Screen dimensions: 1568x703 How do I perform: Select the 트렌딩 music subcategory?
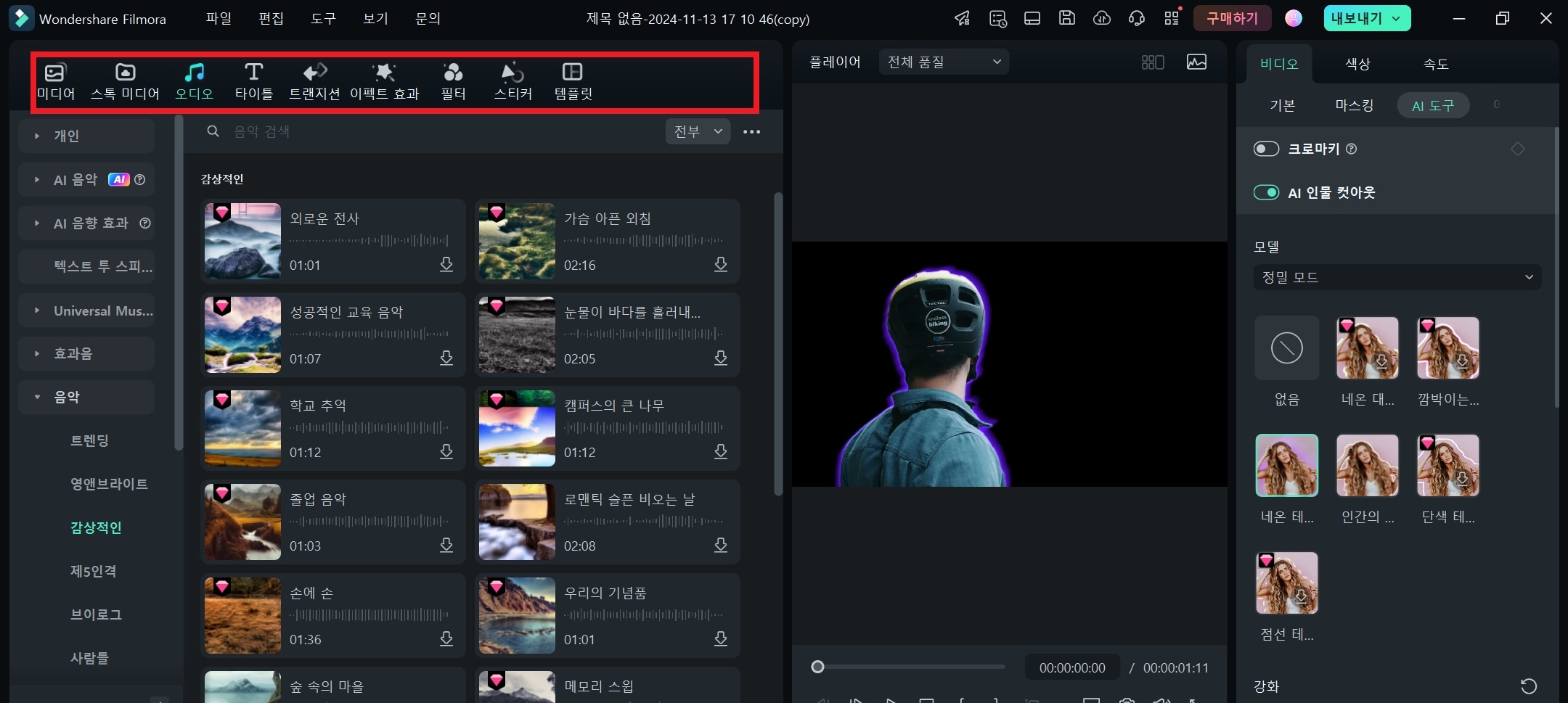pos(89,440)
